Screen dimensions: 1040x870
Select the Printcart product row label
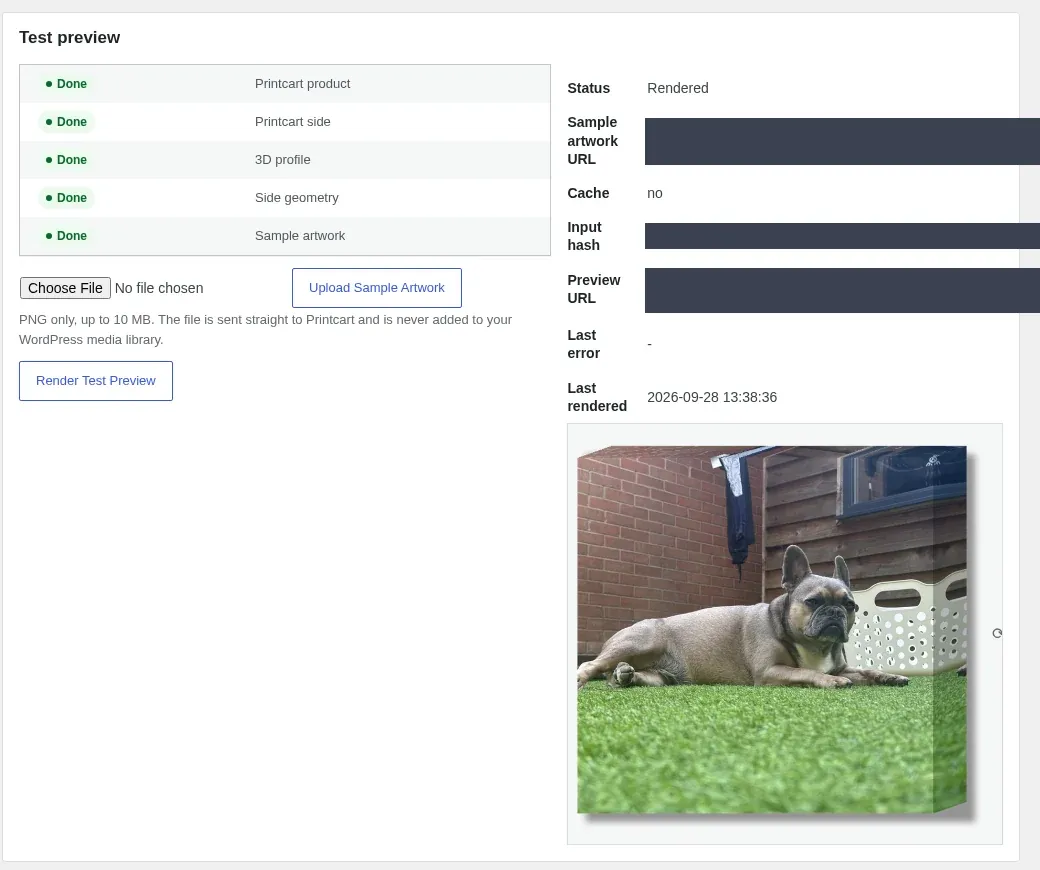(x=302, y=84)
